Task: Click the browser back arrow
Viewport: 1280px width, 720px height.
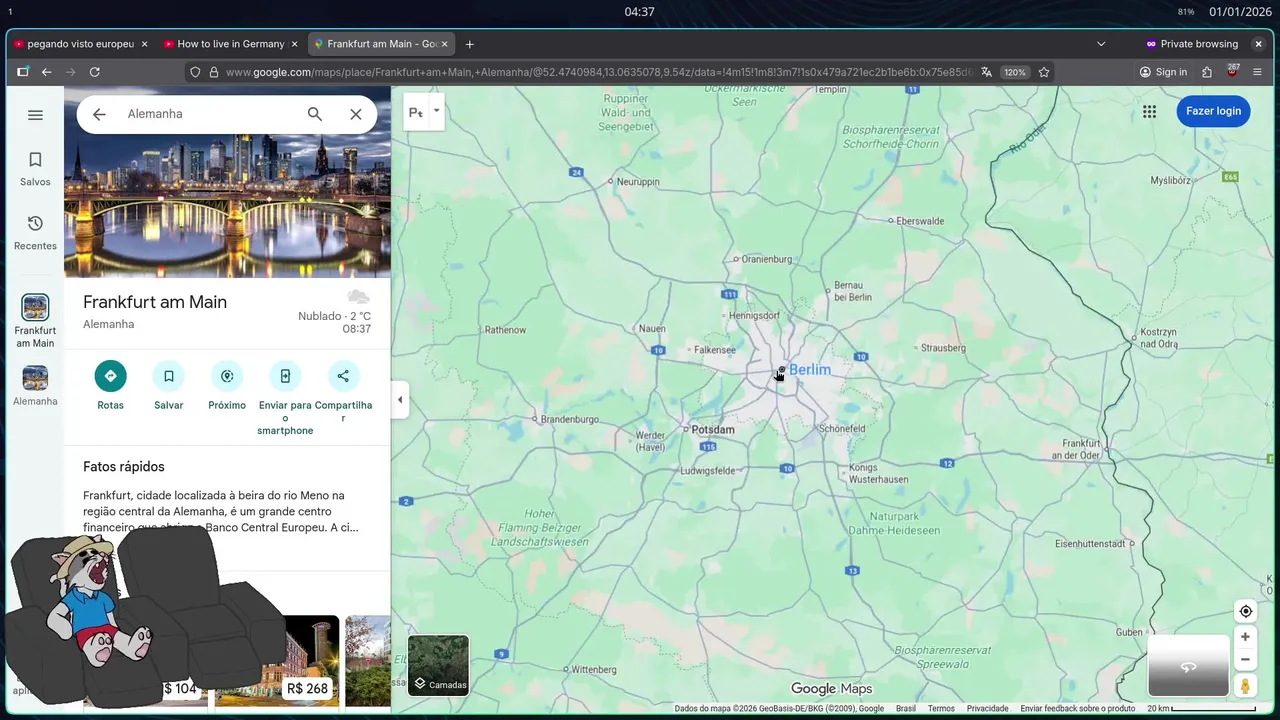Action: point(46,72)
